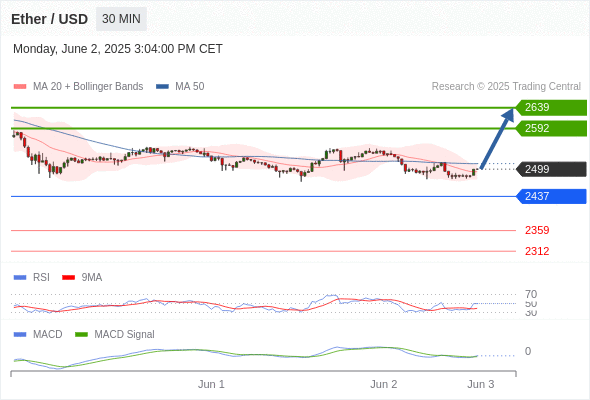The height and width of the screenshot is (400, 590).
Task: Click the Jun 3 date axis label
Action: [481, 384]
